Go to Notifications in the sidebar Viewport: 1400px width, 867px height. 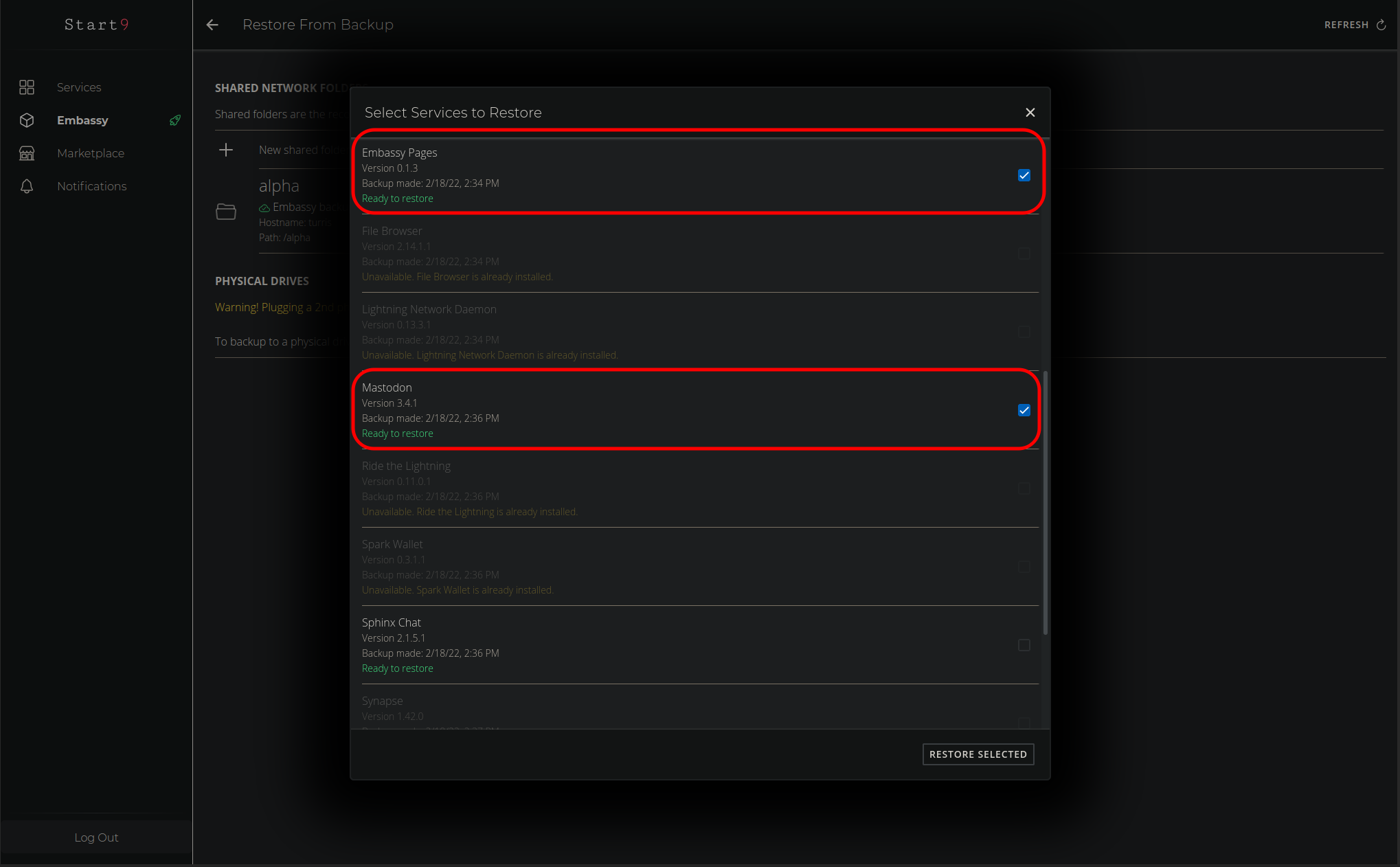coord(91,186)
